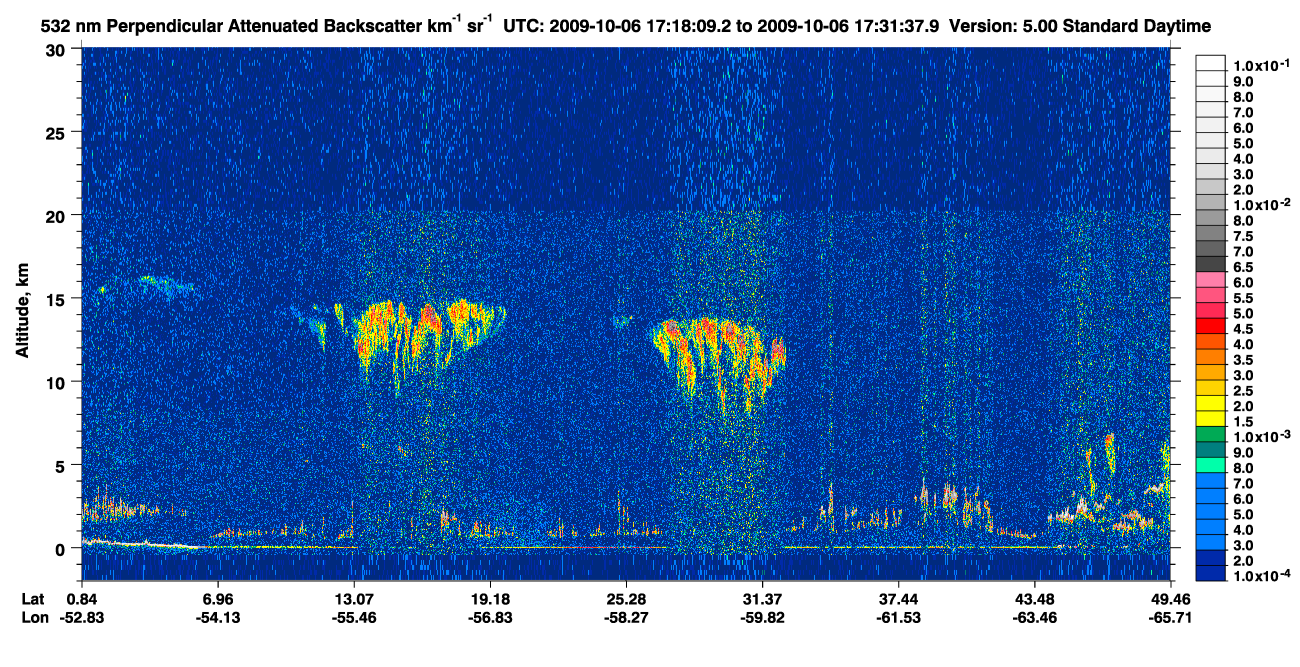Screen dimensions: 1300x667
Task: Click the latitude value '19.18'
Action: 490,599
